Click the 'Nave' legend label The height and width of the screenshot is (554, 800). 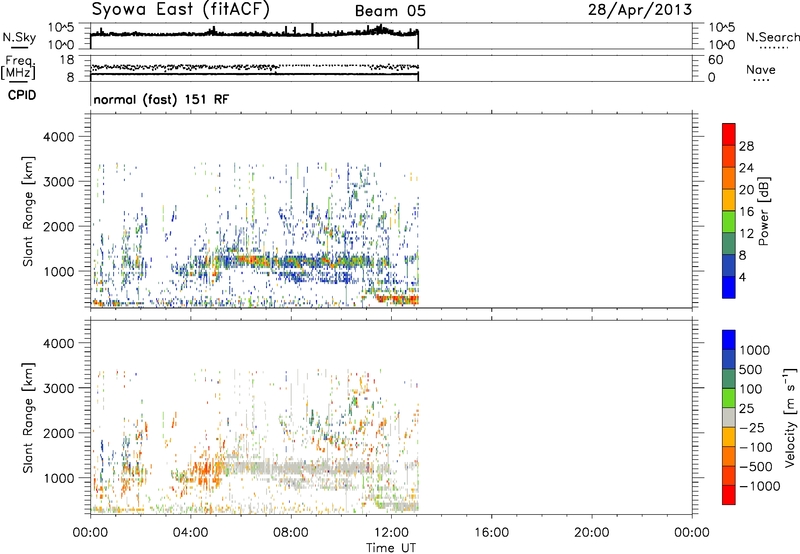pyautogui.click(x=761, y=69)
